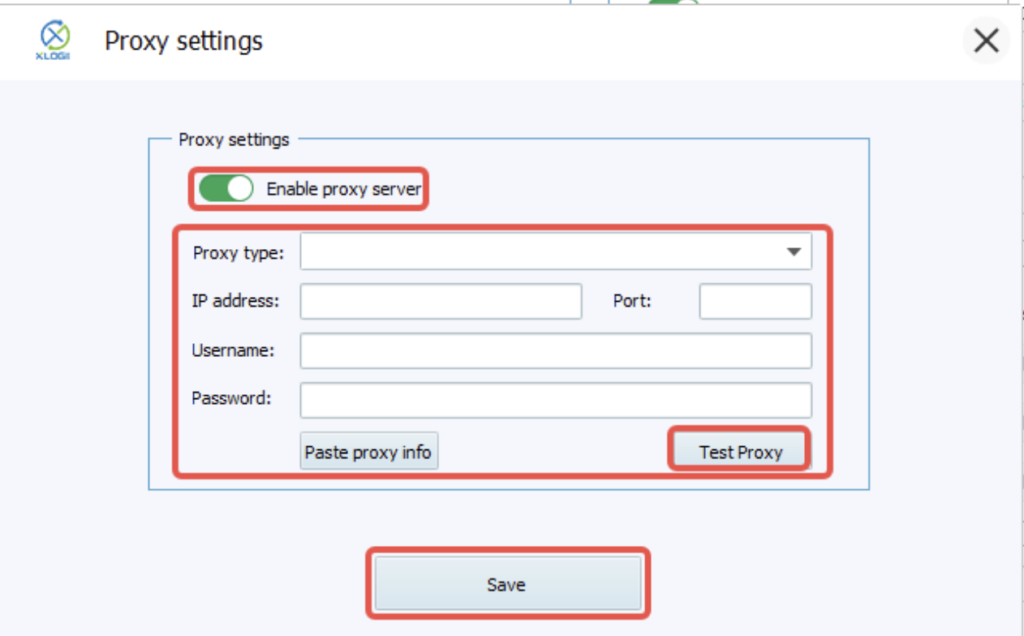Activate the Password text box

[556, 400]
